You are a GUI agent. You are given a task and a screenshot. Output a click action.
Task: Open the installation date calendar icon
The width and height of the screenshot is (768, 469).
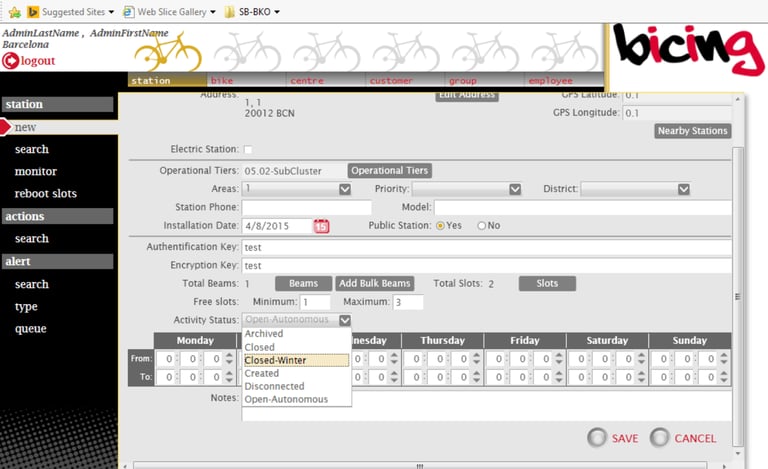321,226
